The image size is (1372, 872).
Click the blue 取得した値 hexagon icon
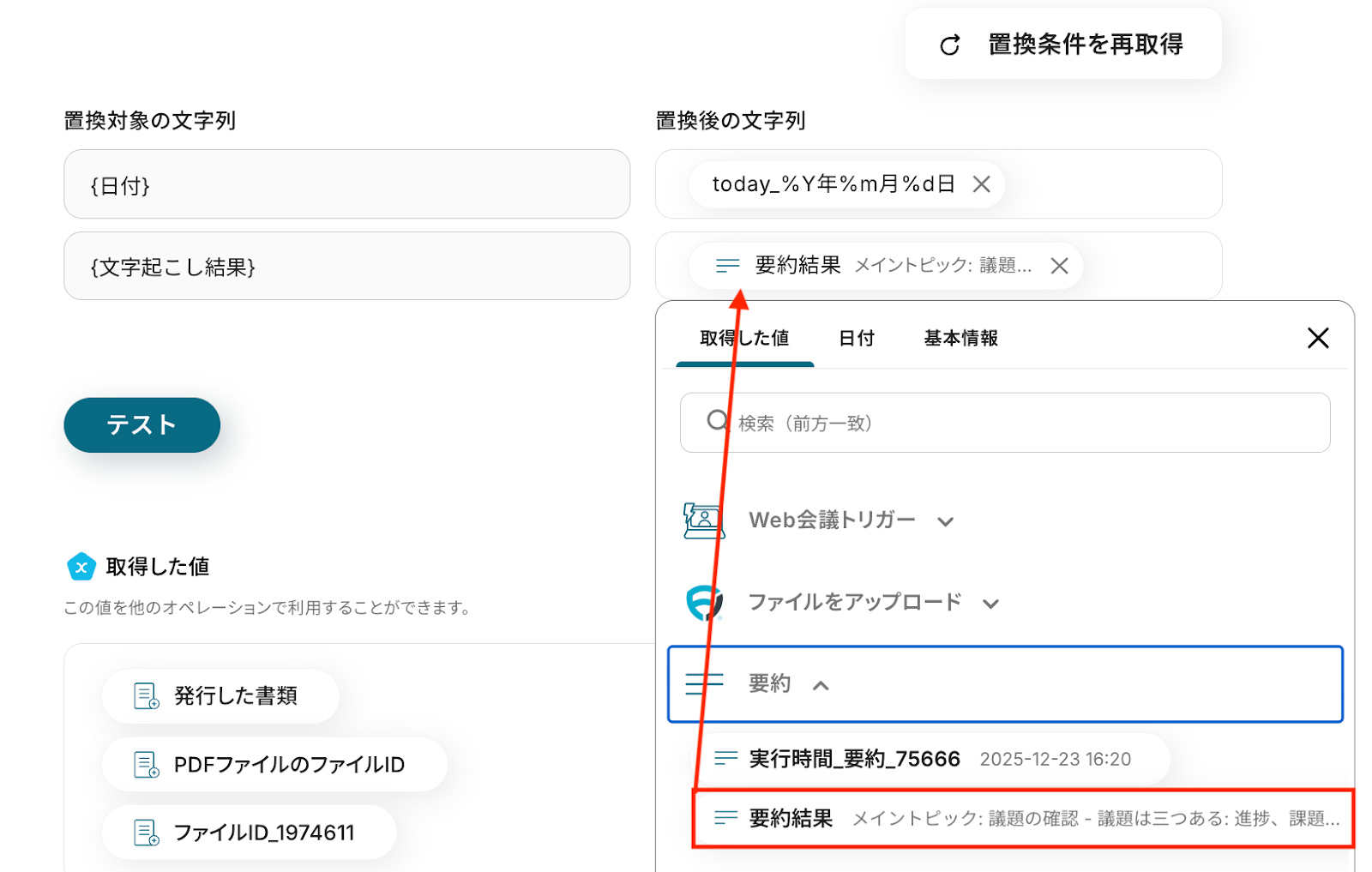click(x=81, y=567)
